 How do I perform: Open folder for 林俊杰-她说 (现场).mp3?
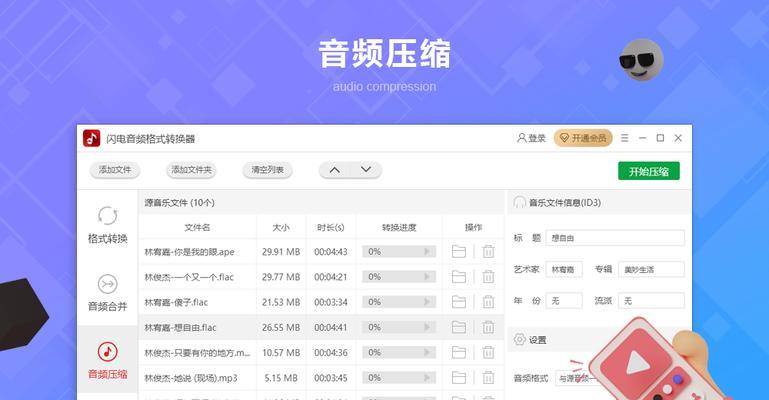pos(459,377)
